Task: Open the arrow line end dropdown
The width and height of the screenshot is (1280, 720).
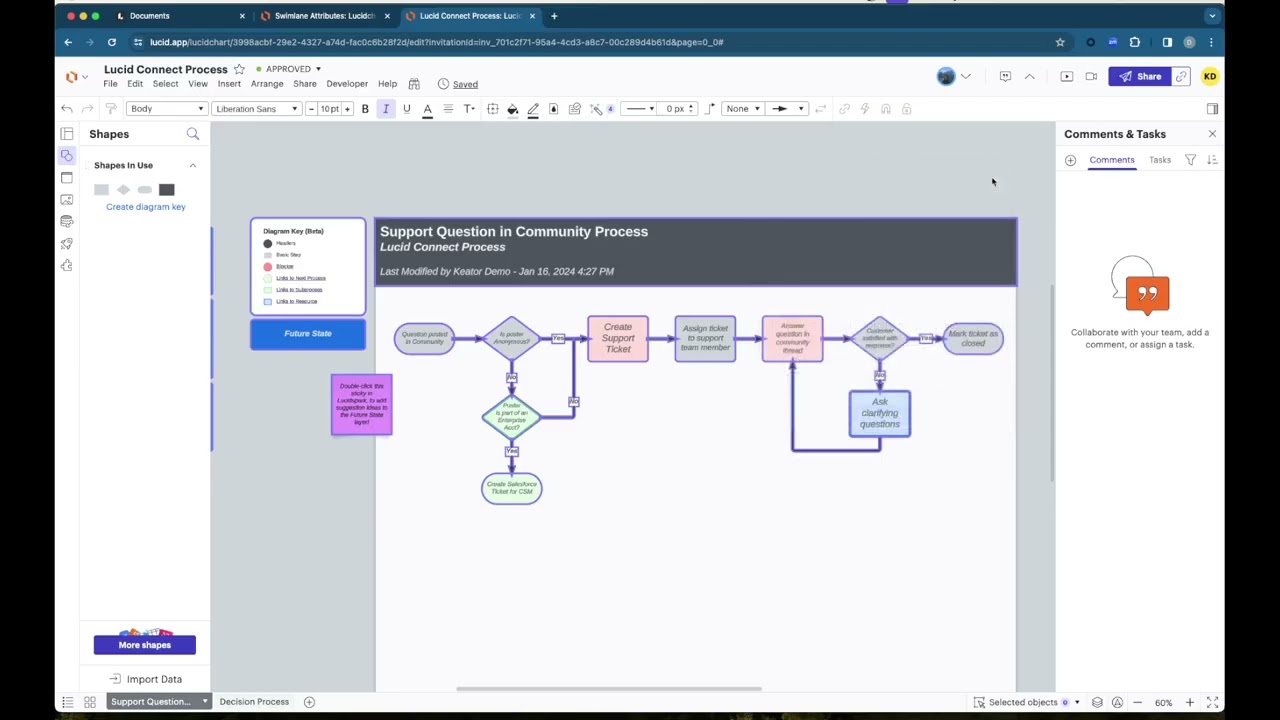Action: 786,109
